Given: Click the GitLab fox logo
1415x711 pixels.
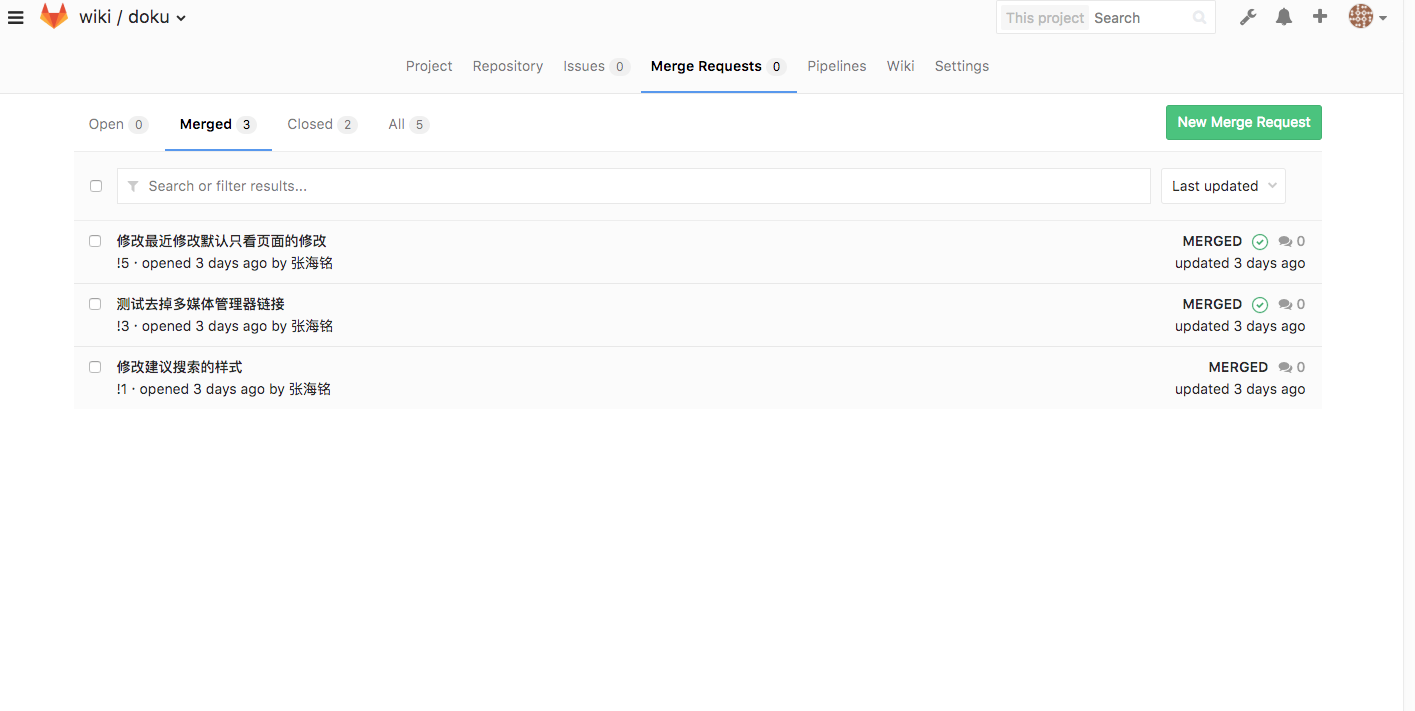Looking at the screenshot, I should [54, 17].
